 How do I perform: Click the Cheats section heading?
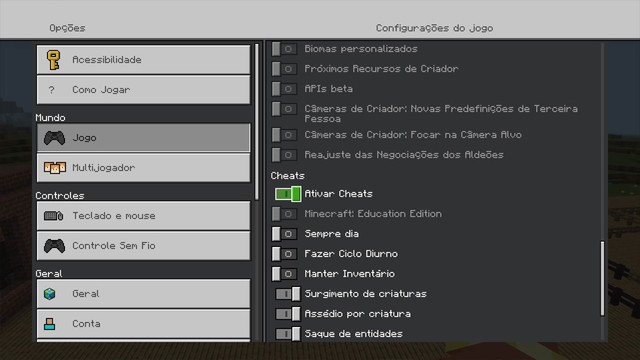pos(287,176)
